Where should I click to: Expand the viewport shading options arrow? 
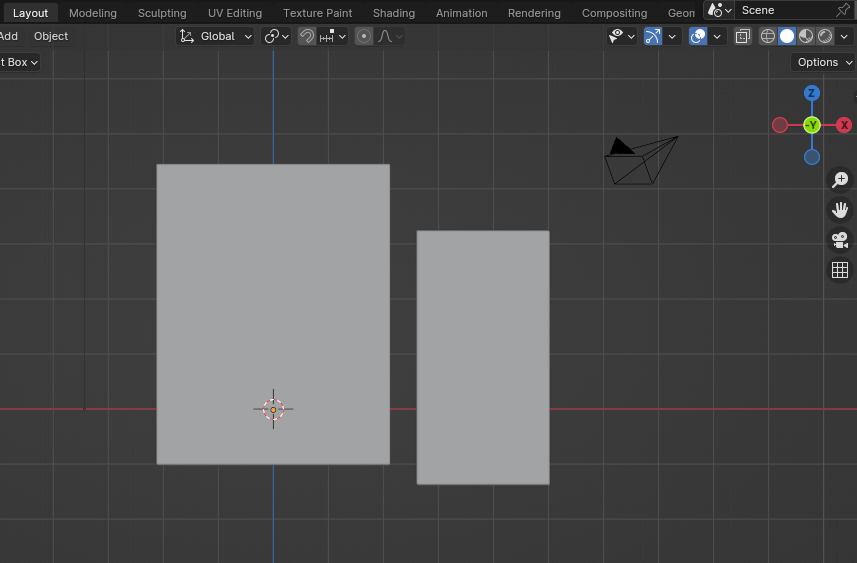(844, 36)
